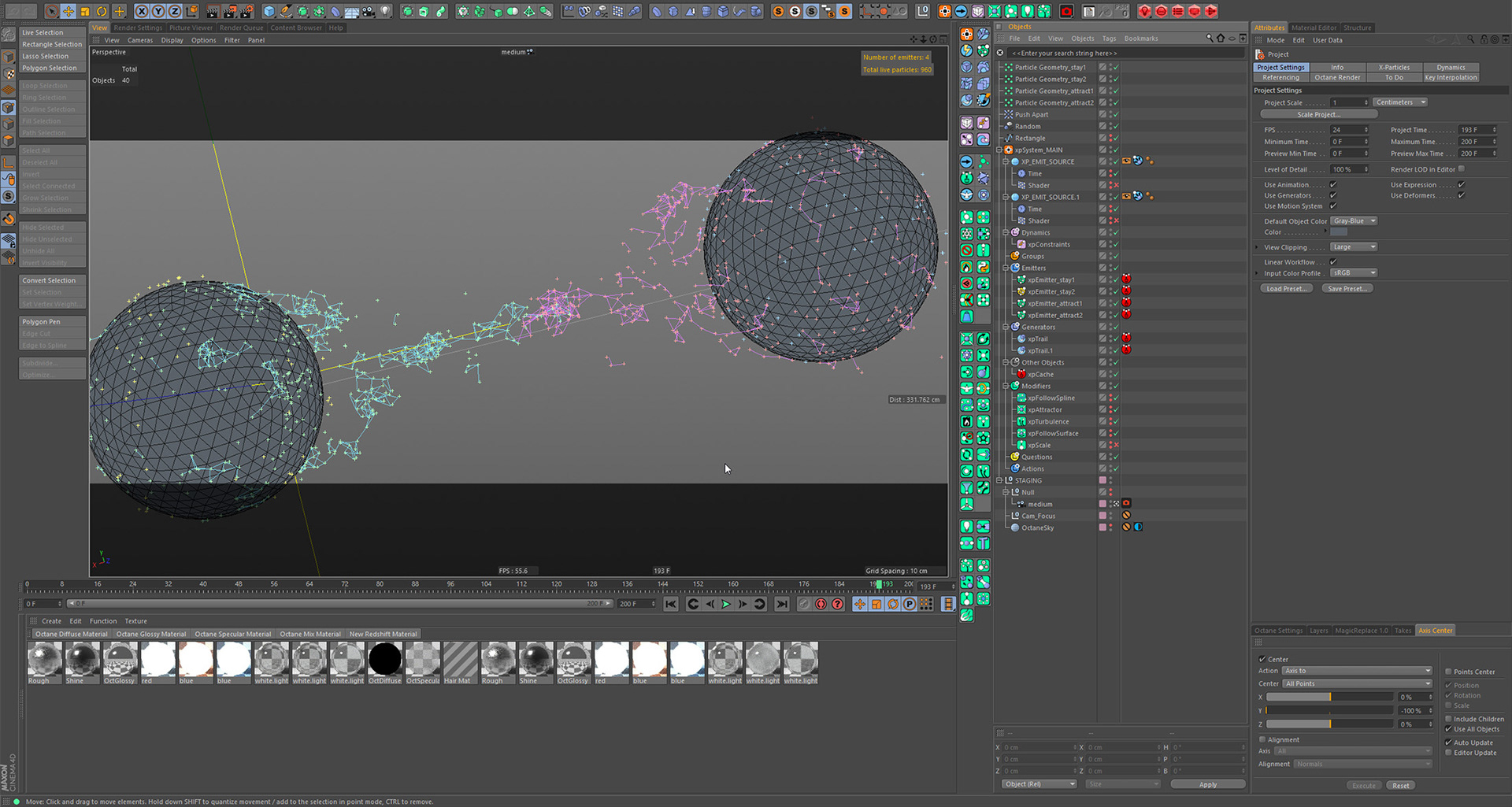Toggle the Use Generators checkbox
Viewport: 1512px width, 807px height.
[x=1333, y=195]
